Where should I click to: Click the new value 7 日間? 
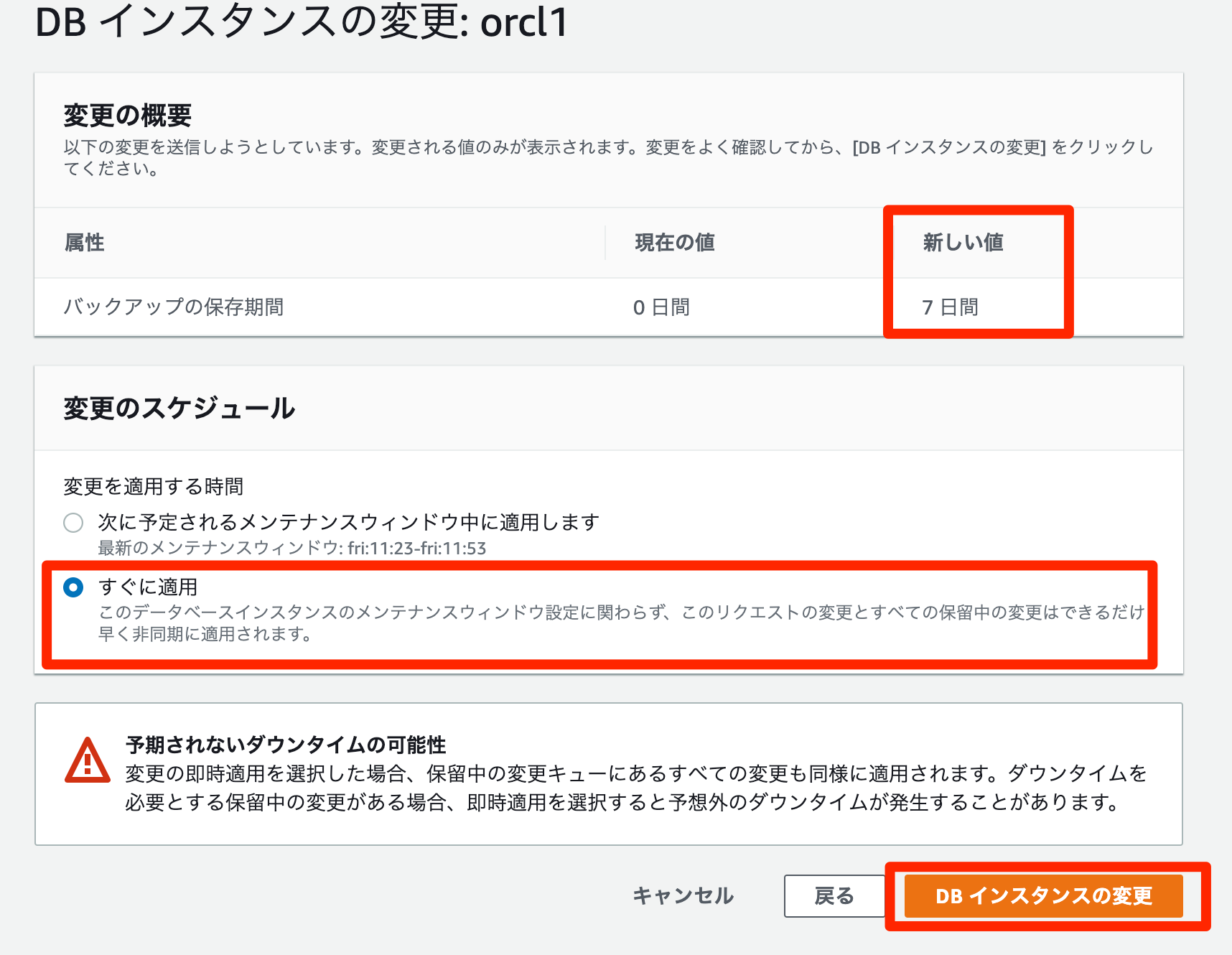point(950,307)
